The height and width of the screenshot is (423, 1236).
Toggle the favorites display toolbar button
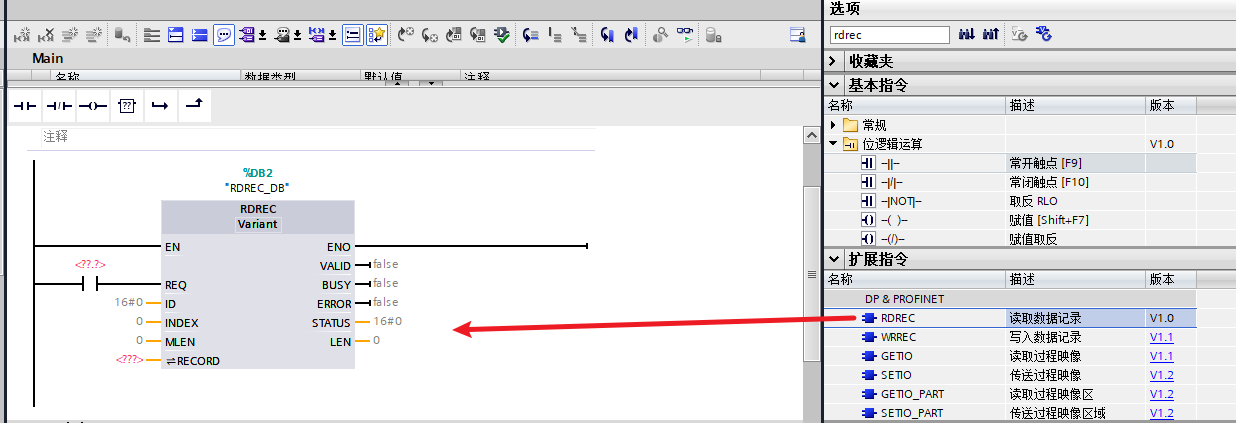377,35
